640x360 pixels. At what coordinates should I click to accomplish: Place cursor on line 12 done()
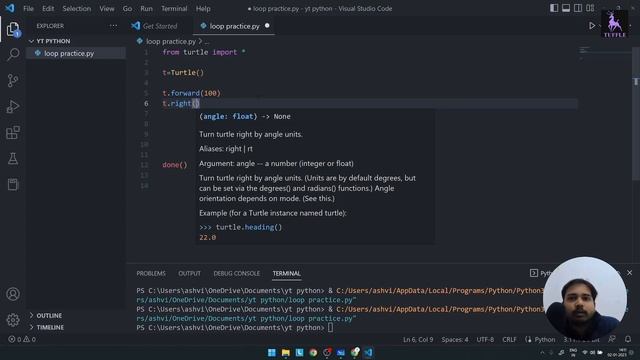coord(174,165)
